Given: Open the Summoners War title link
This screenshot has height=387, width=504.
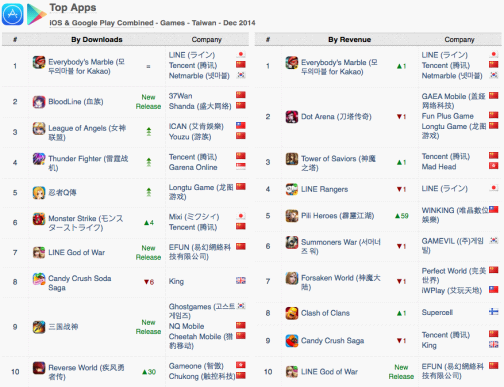Looking at the screenshot, I should [x=341, y=246].
